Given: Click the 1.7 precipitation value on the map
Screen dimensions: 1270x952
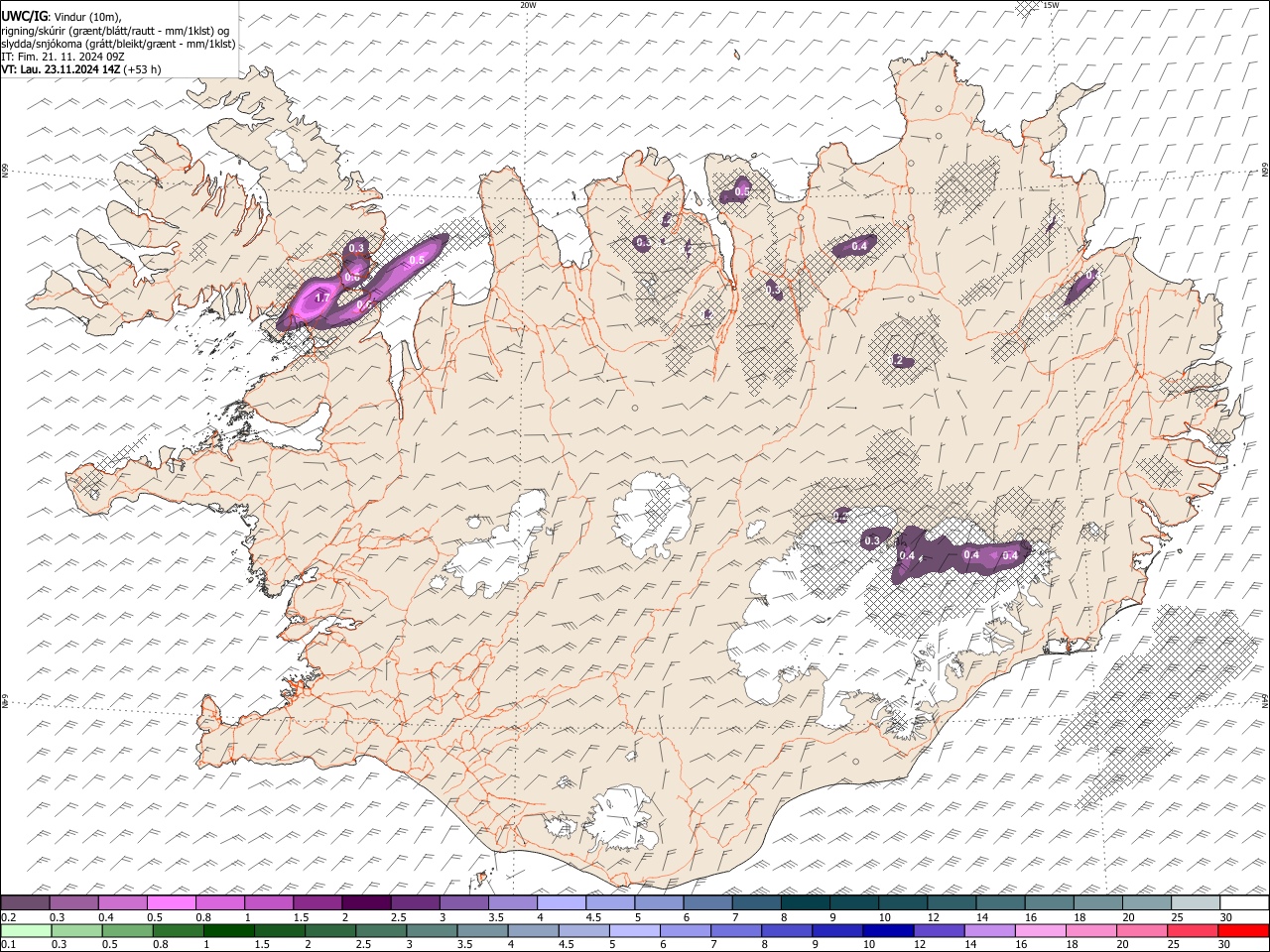Looking at the screenshot, I should (x=321, y=297).
